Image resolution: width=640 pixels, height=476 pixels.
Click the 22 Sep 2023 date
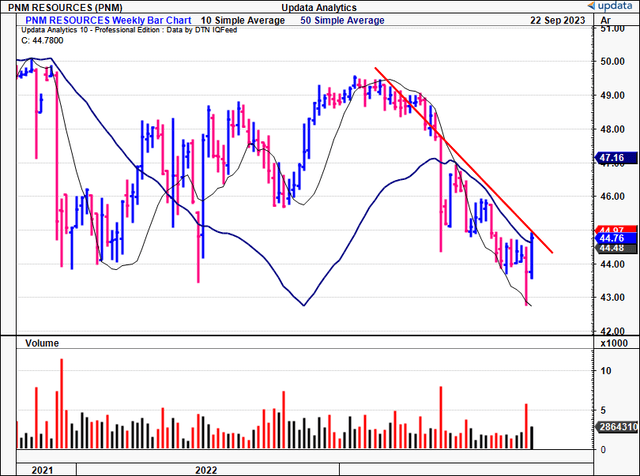point(558,20)
